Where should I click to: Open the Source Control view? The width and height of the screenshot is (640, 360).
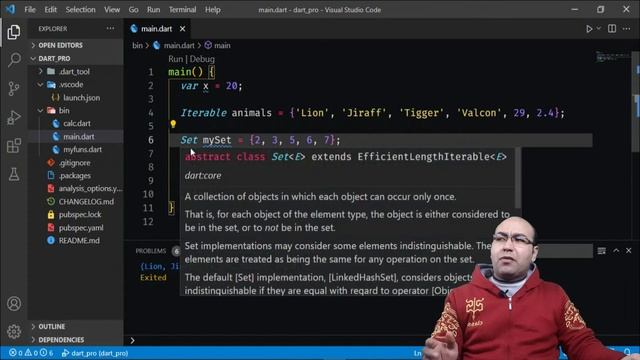14,88
